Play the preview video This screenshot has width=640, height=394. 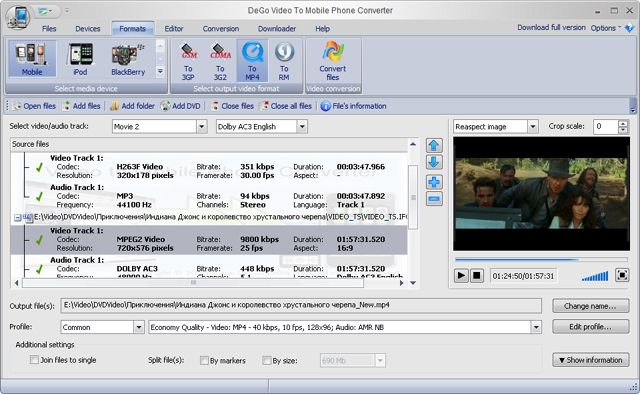tap(461, 276)
